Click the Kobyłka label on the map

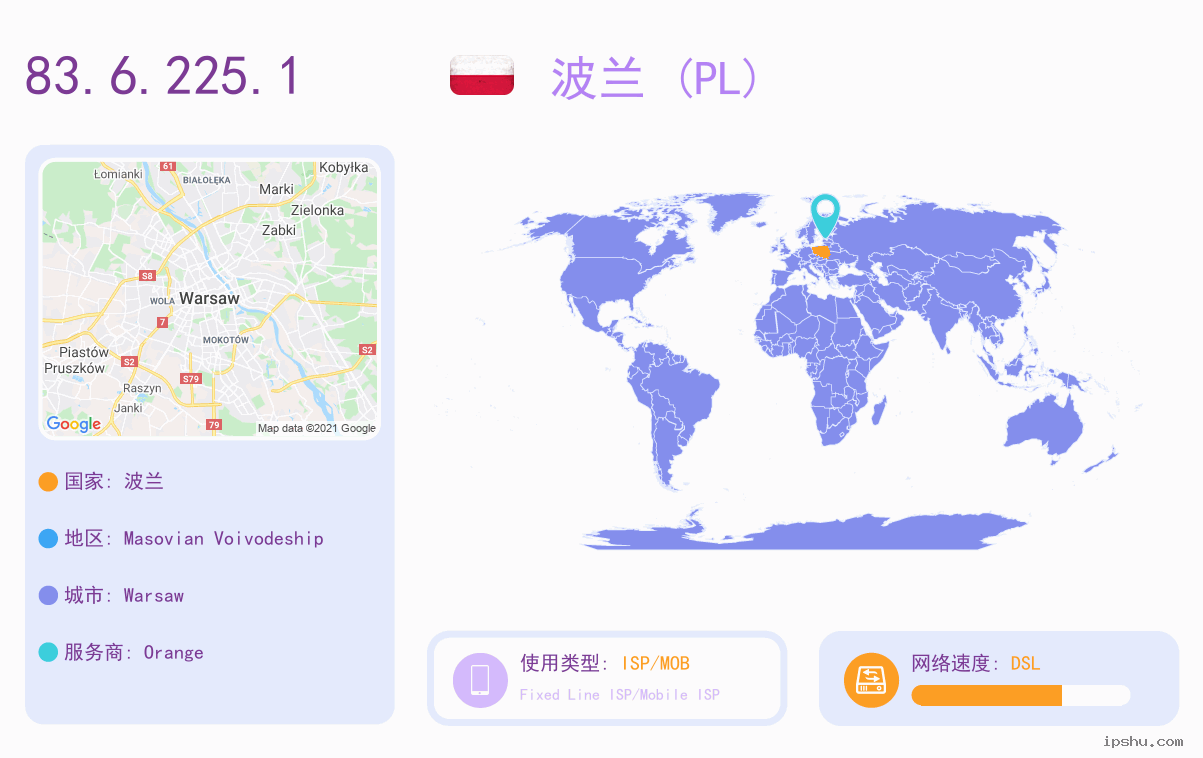pyautogui.click(x=344, y=167)
